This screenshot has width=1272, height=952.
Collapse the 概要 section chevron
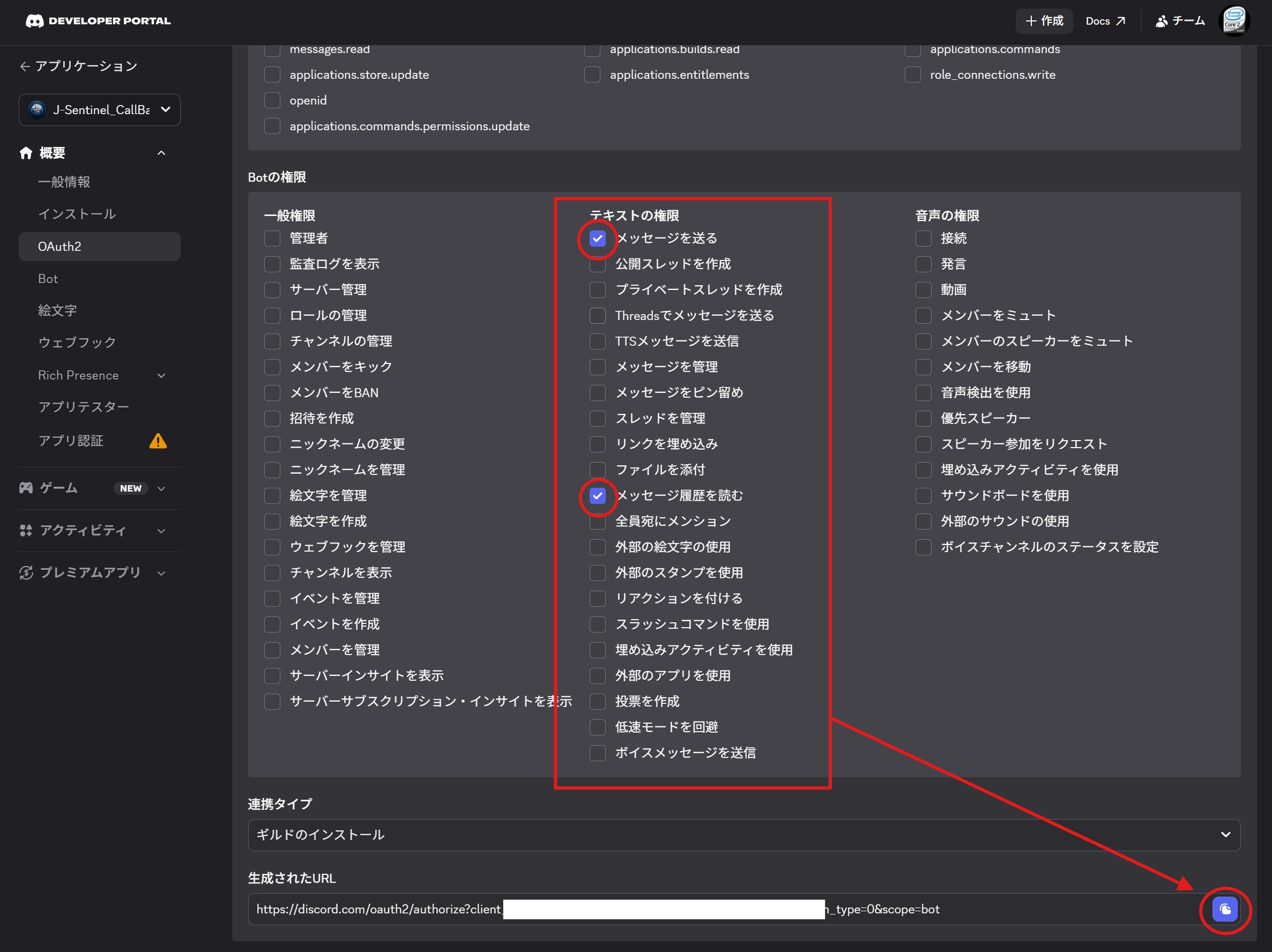[x=161, y=153]
